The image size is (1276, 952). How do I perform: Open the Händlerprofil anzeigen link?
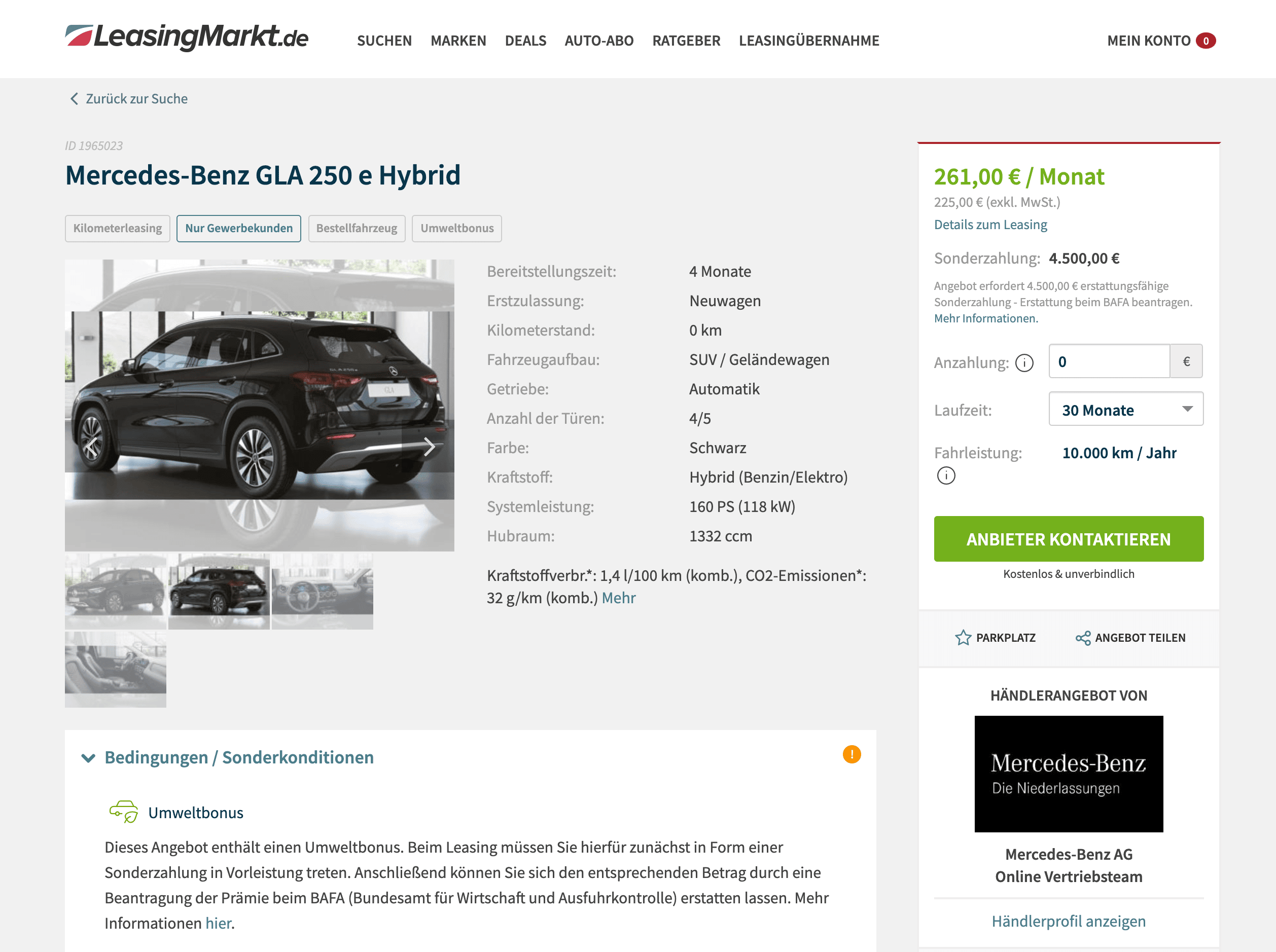click(x=1068, y=921)
